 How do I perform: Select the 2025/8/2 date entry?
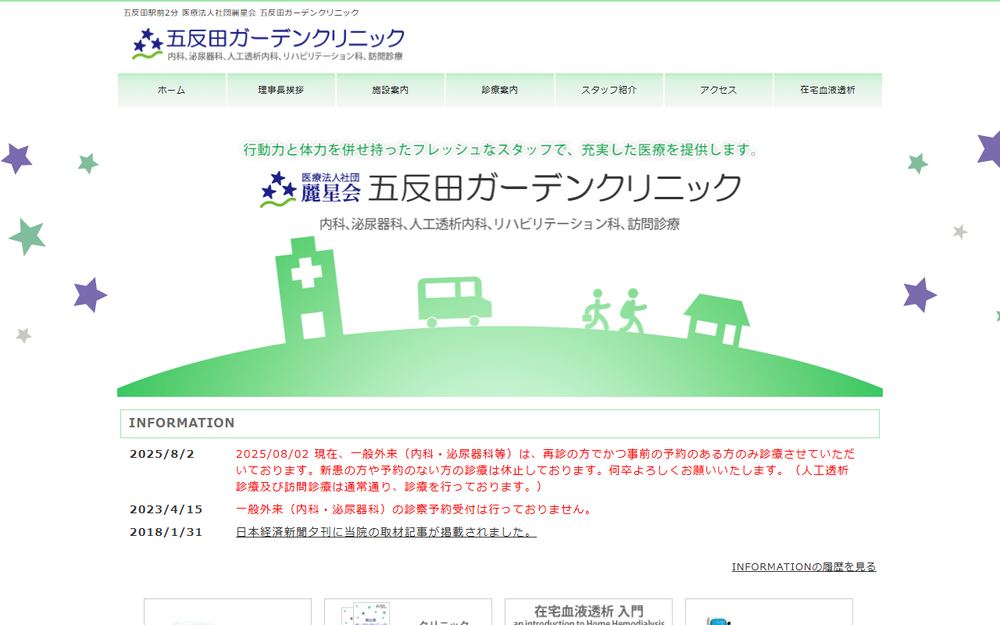(162, 454)
